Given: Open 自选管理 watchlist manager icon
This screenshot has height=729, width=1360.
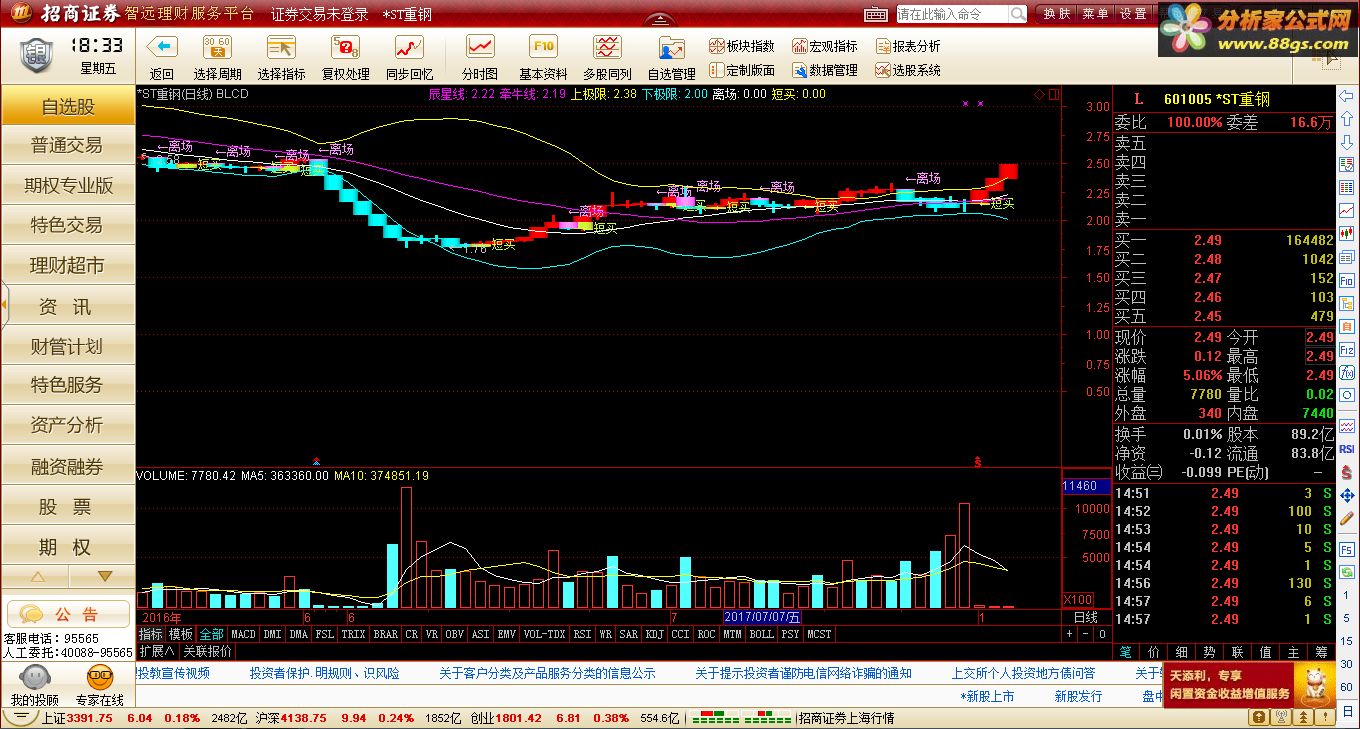Looking at the screenshot, I should 671,47.
